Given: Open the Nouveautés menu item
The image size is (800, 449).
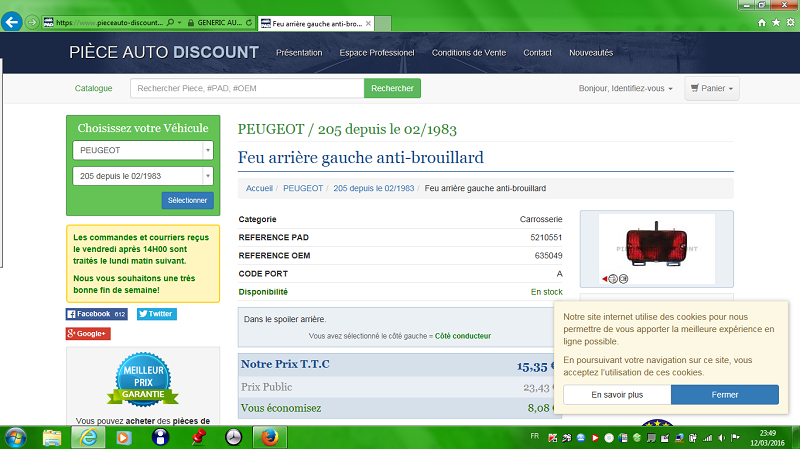Looking at the screenshot, I should click(x=591, y=53).
